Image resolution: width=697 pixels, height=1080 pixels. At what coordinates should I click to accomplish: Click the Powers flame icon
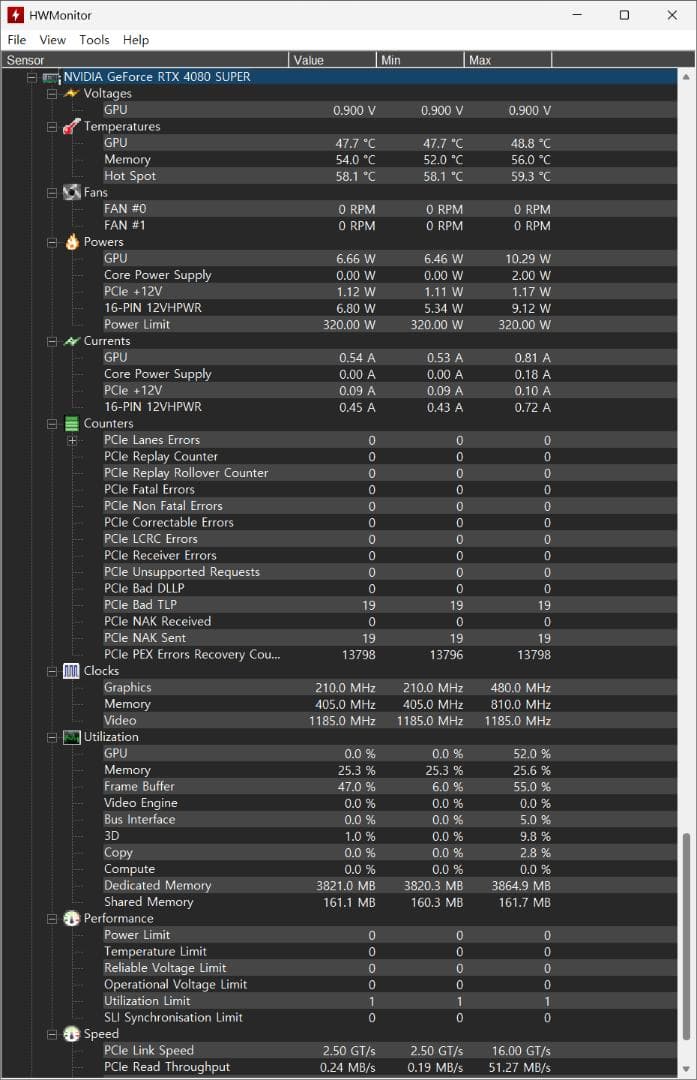tap(72, 242)
